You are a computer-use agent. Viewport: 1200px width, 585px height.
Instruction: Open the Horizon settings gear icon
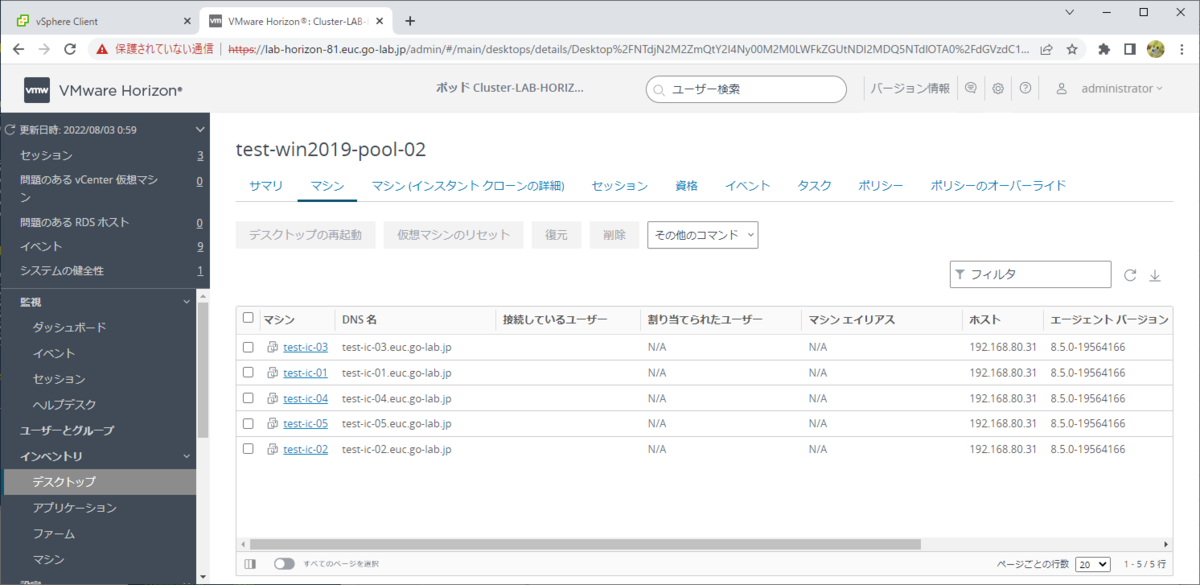[998, 89]
